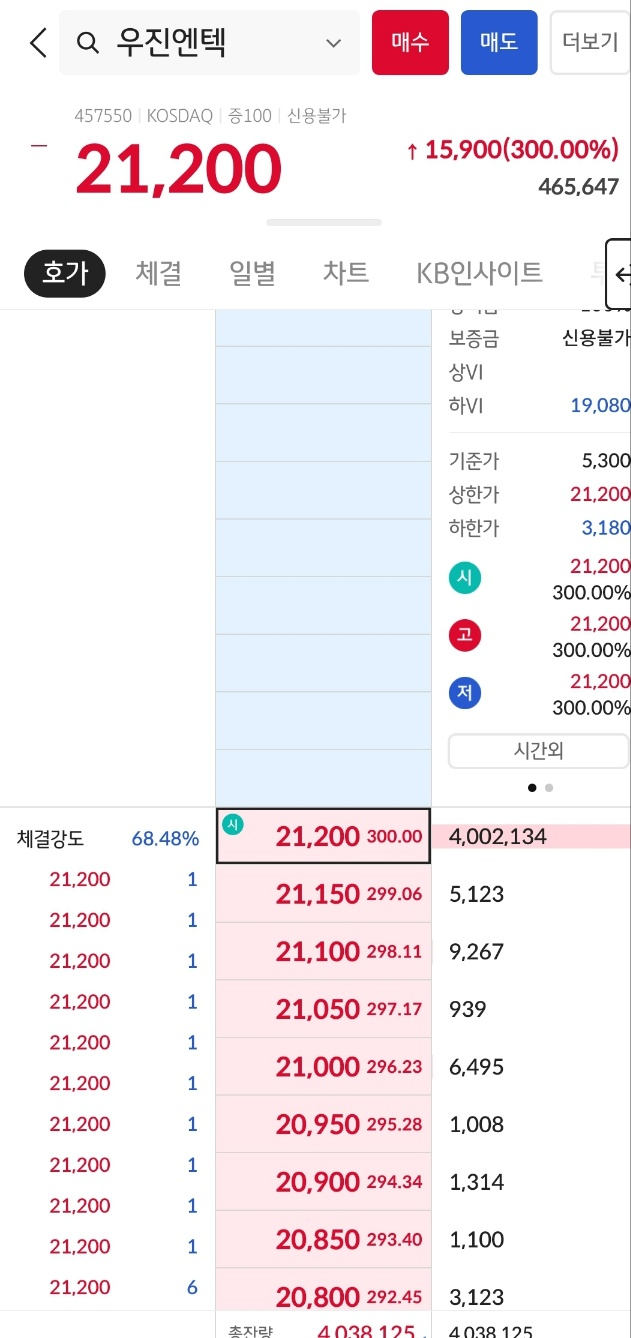This screenshot has height=1338, width=631.
Task: Tap the minus icon left of current price
Action: click(x=39, y=146)
